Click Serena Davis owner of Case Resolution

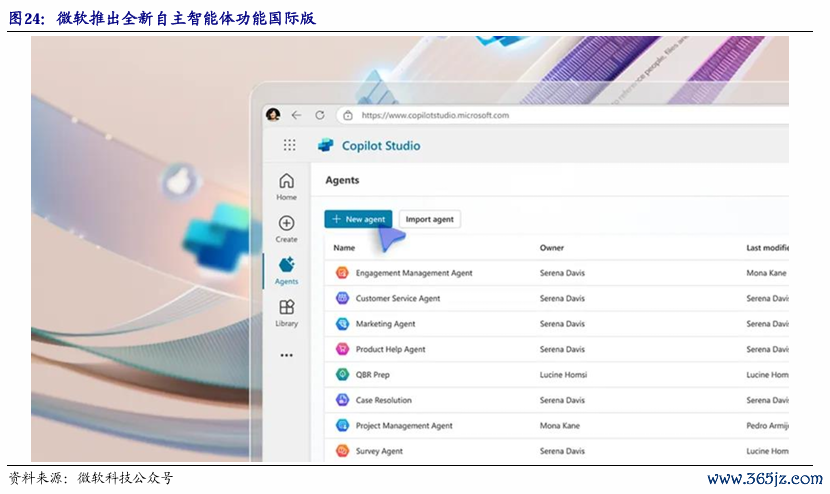[562, 400]
